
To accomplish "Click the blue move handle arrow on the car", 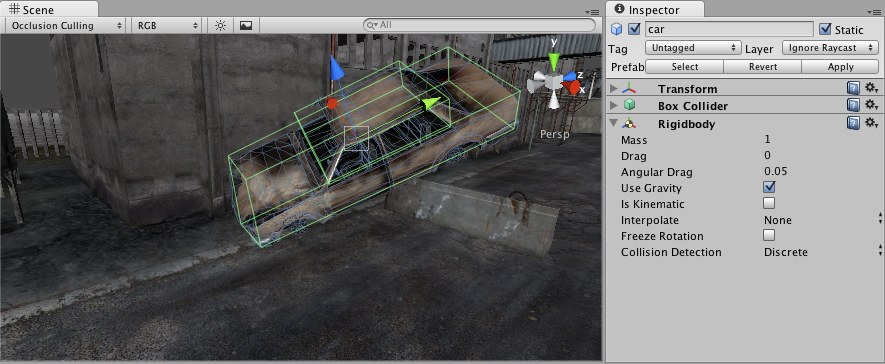I will point(336,69).
